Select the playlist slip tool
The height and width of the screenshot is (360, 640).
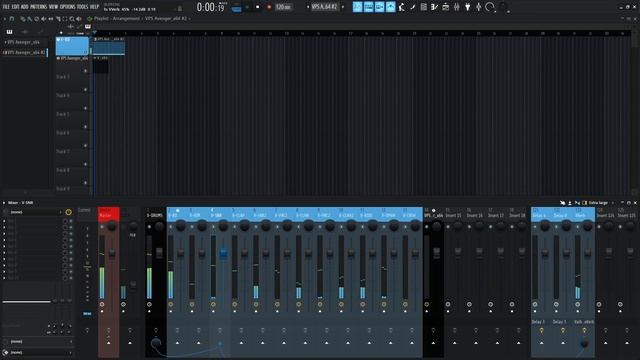click(51, 19)
